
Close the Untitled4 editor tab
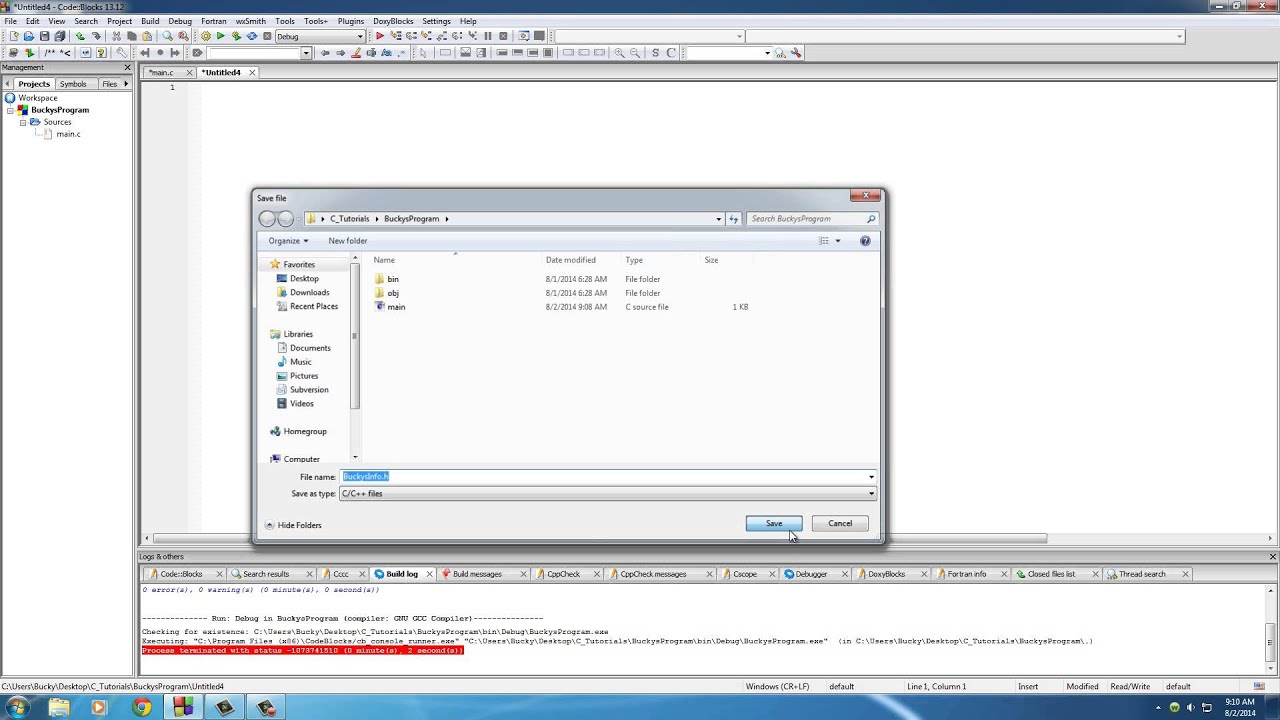tap(252, 73)
